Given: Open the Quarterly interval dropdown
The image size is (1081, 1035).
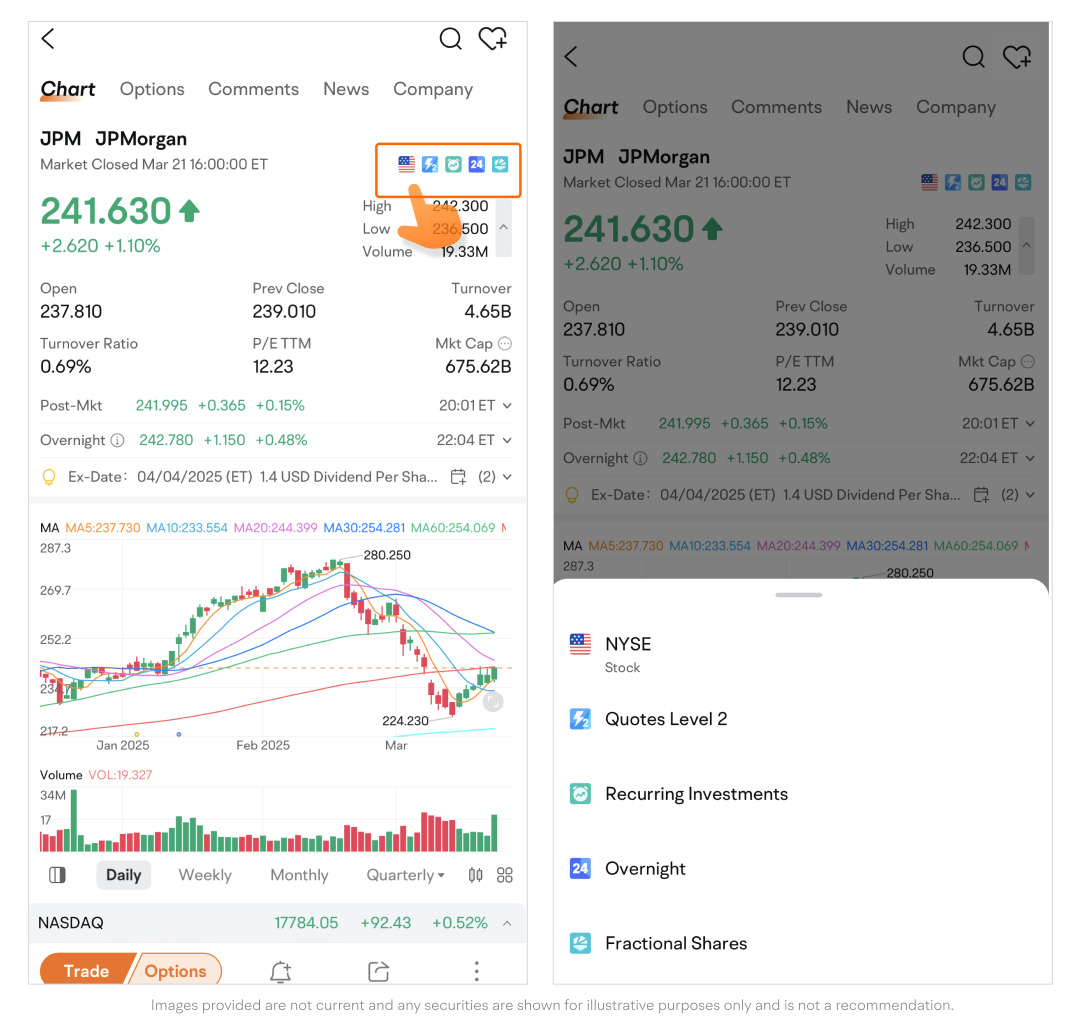Looking at the screenshot, I should tap(405, 875).
